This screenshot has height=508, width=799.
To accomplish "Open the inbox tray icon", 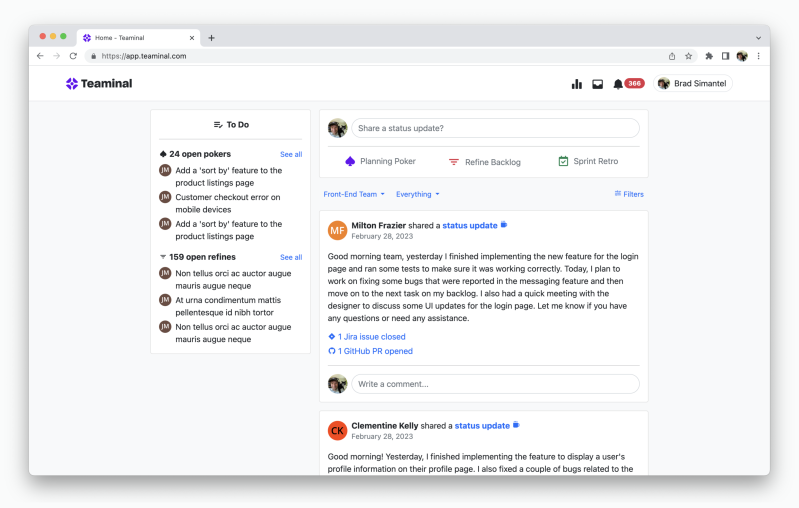I will click(597, 84).
